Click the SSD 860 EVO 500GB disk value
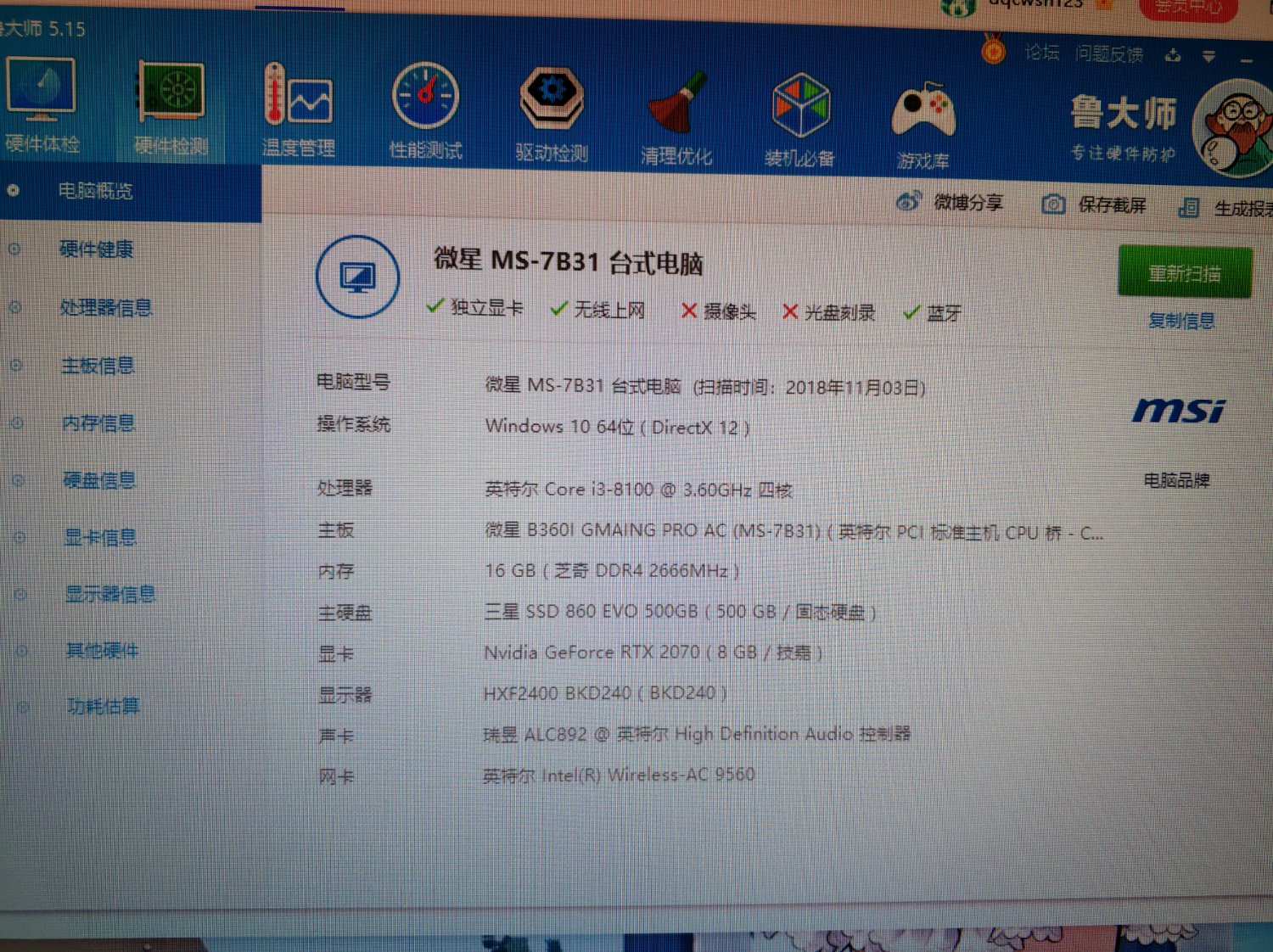 [680, 612]
